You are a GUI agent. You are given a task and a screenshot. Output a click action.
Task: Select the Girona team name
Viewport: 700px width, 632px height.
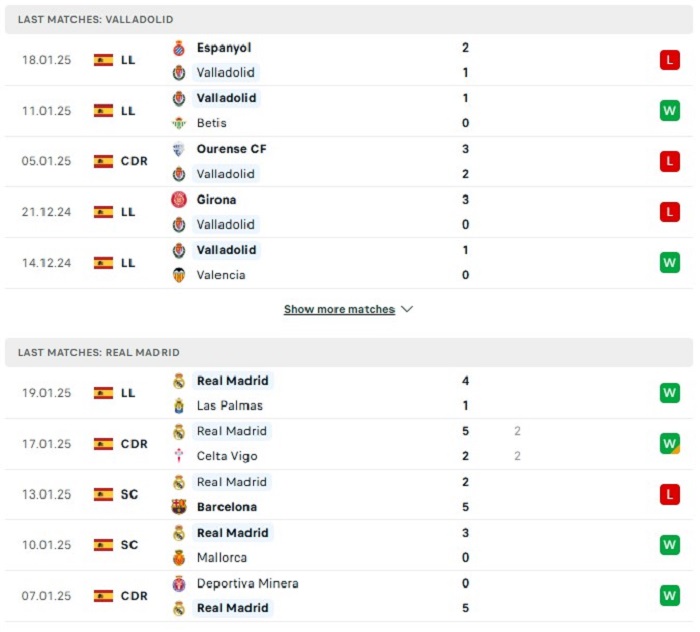(x=217, y=200)
